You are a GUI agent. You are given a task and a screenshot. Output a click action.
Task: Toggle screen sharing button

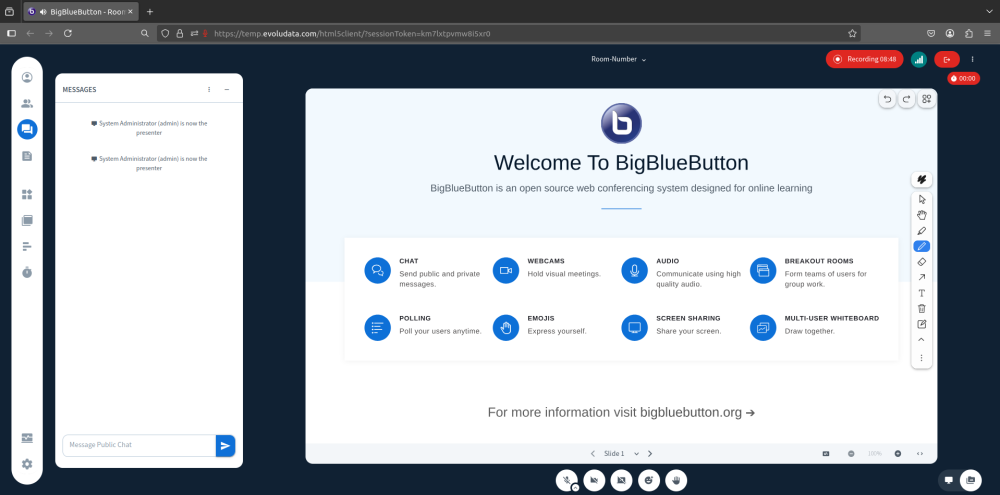coord(621,480)
